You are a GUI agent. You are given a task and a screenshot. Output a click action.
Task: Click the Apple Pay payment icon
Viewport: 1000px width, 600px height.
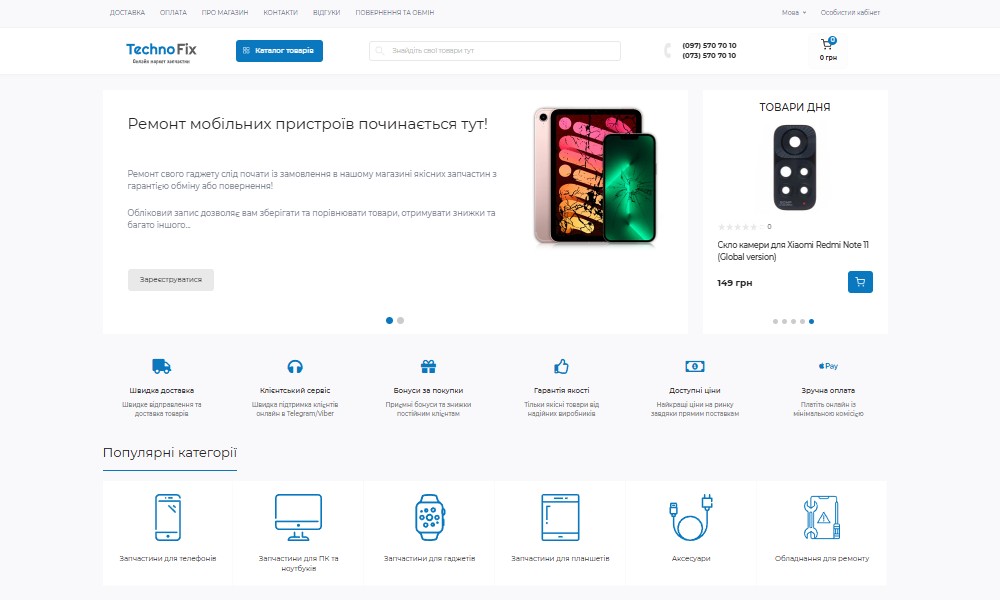pos(828,366)
